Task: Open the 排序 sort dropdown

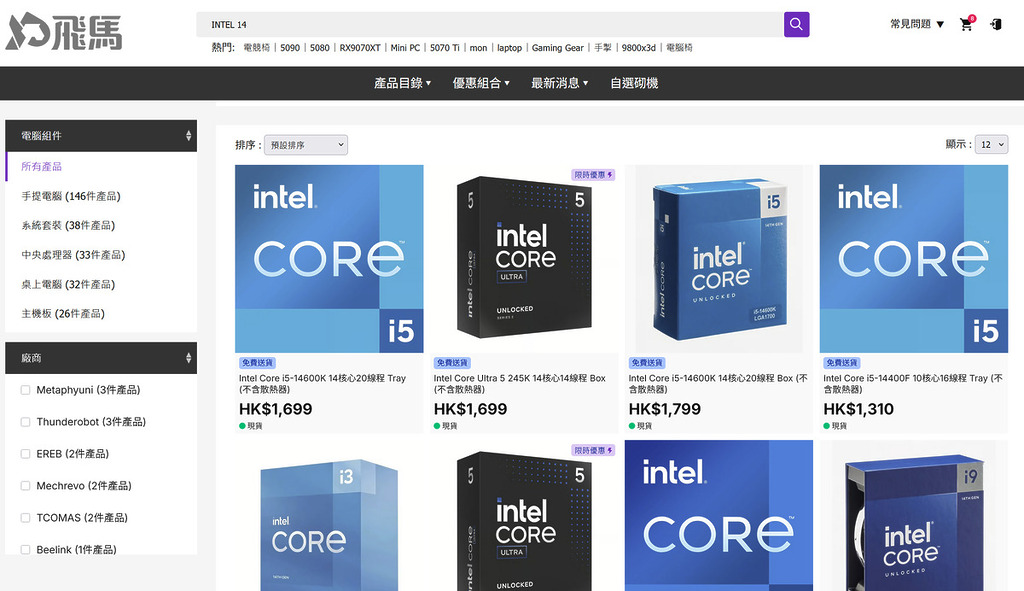Action: pos(305,145)
